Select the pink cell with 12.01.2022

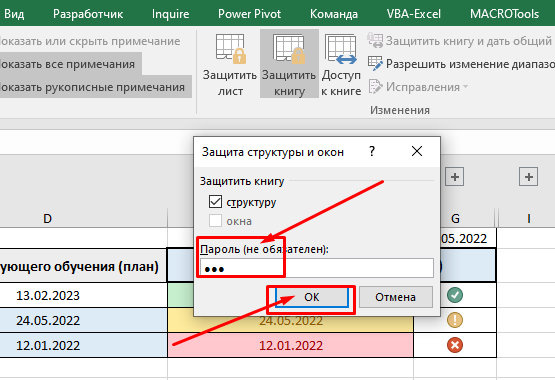[x=290, y=345]
